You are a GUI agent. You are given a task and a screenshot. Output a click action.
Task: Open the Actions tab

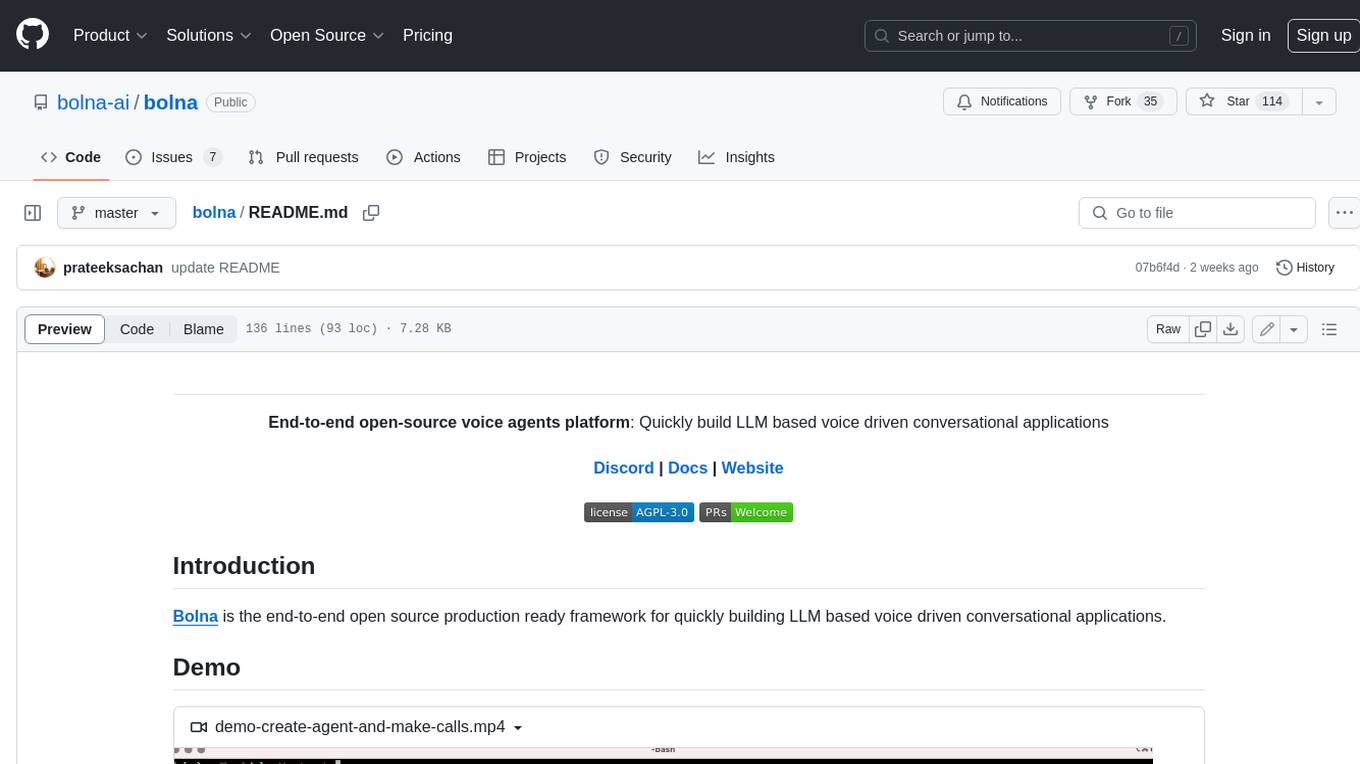(x=423, y=157)
